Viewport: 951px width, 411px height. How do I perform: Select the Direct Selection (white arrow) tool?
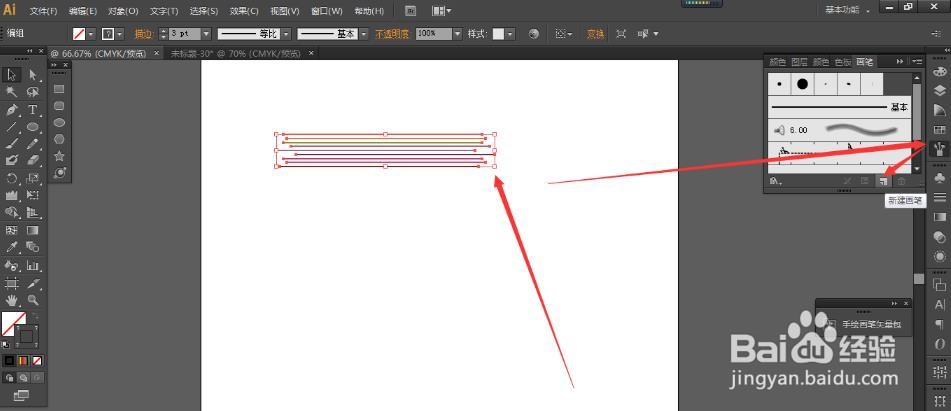(33, 75)
